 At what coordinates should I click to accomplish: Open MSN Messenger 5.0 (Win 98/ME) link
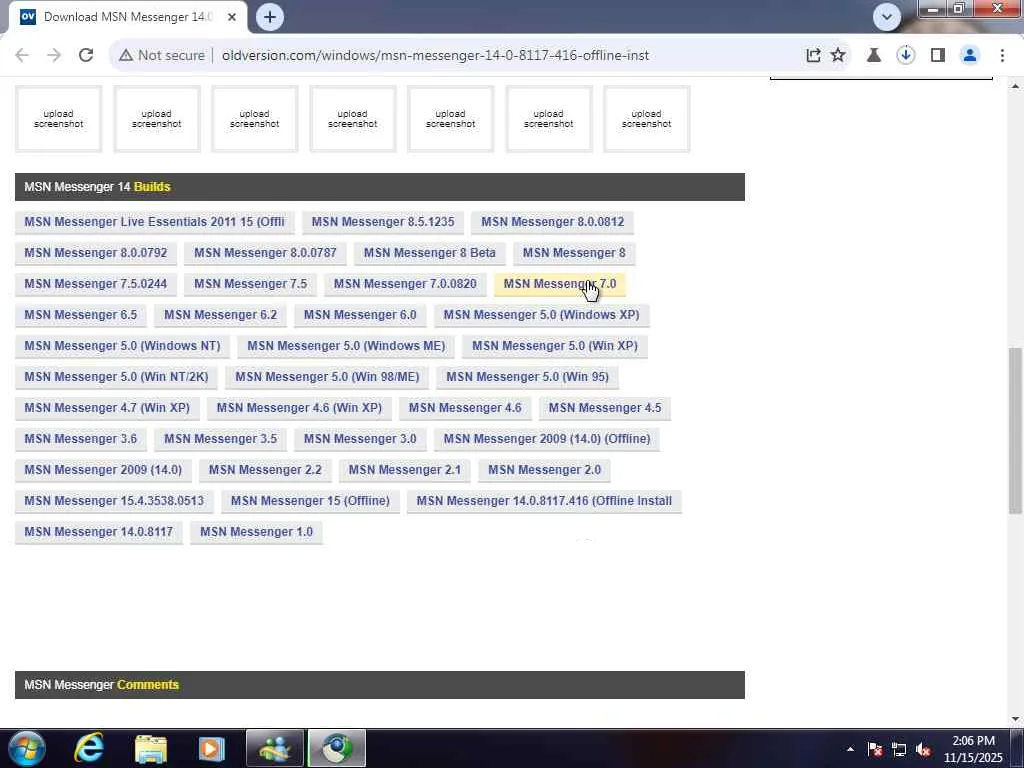click(x=327, y=377)
